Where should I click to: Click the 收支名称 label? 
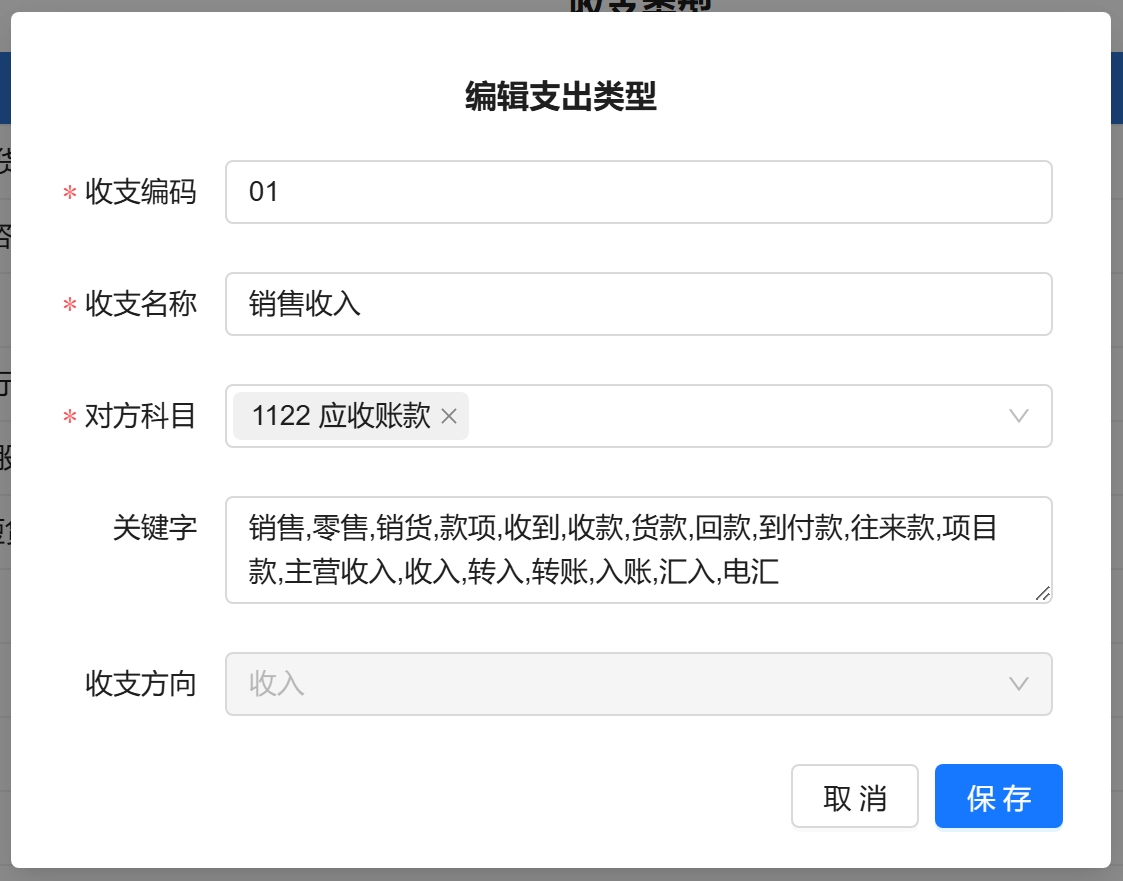(x=140, y=304)
